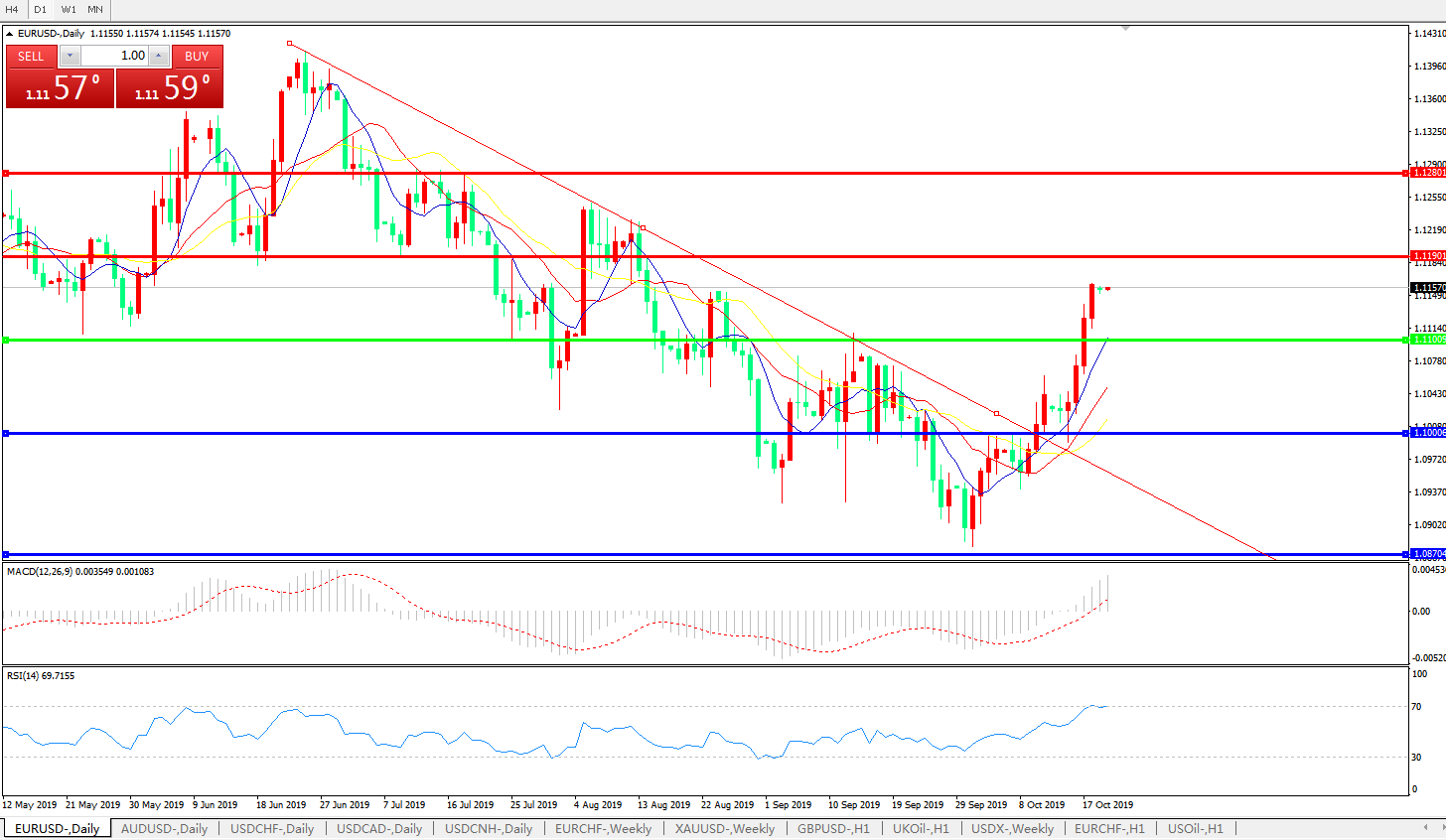Image resolution: width=1446 pixels, height=840 pixels.
Task: Select left handle of blue 1.1000 line
Action: pyautogui.click(x=6, y=433)
